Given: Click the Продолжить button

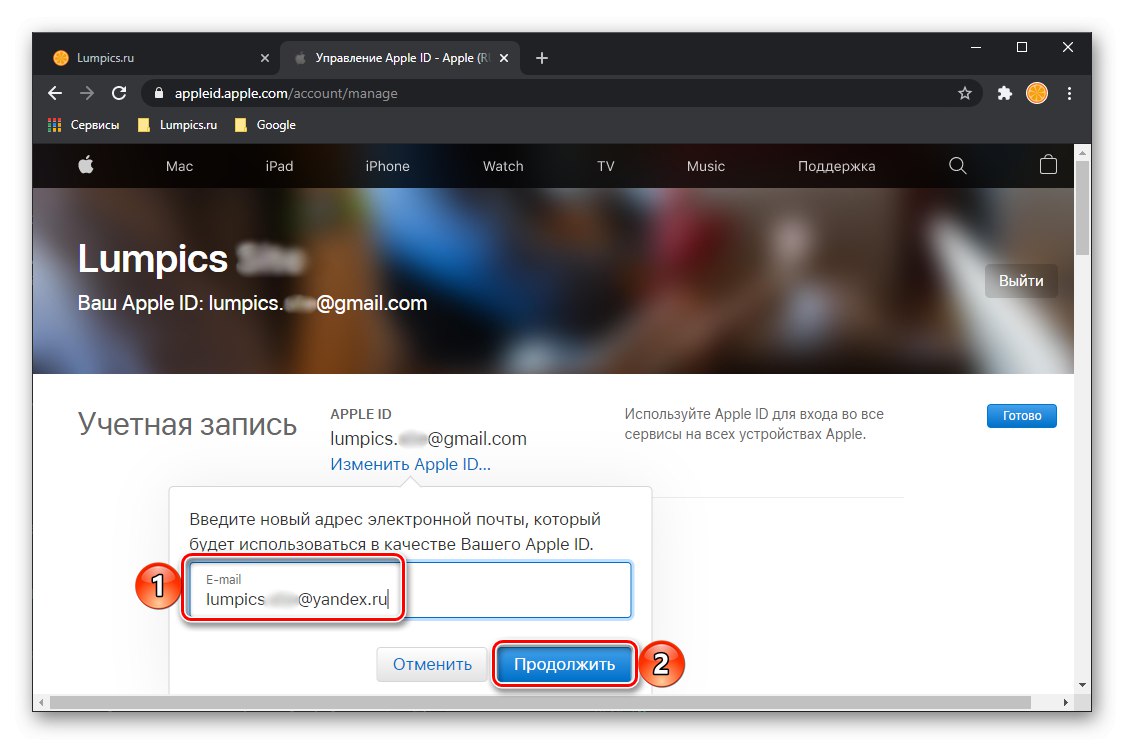Looking at the screenshot, I should pos(564,664).
